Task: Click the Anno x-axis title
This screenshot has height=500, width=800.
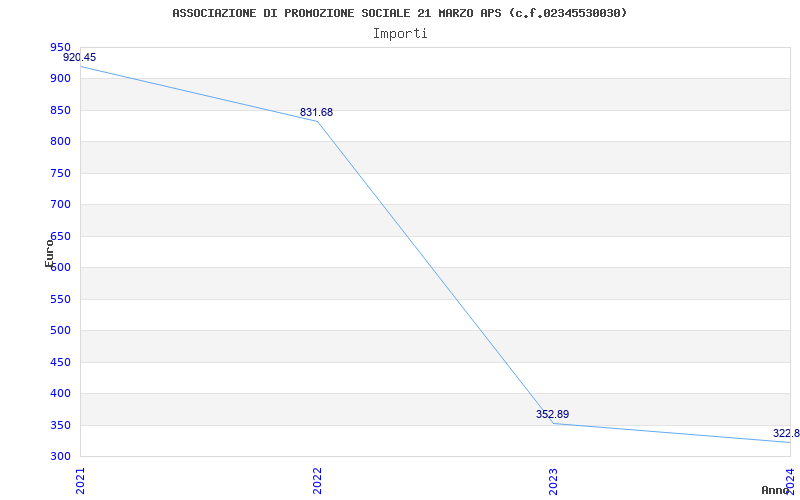Action: 775,490
